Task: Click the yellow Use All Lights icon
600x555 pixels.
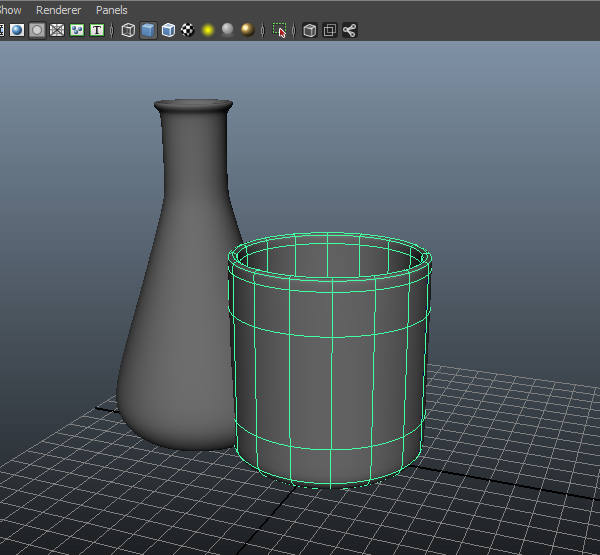Action: click(x=208, y=30)
